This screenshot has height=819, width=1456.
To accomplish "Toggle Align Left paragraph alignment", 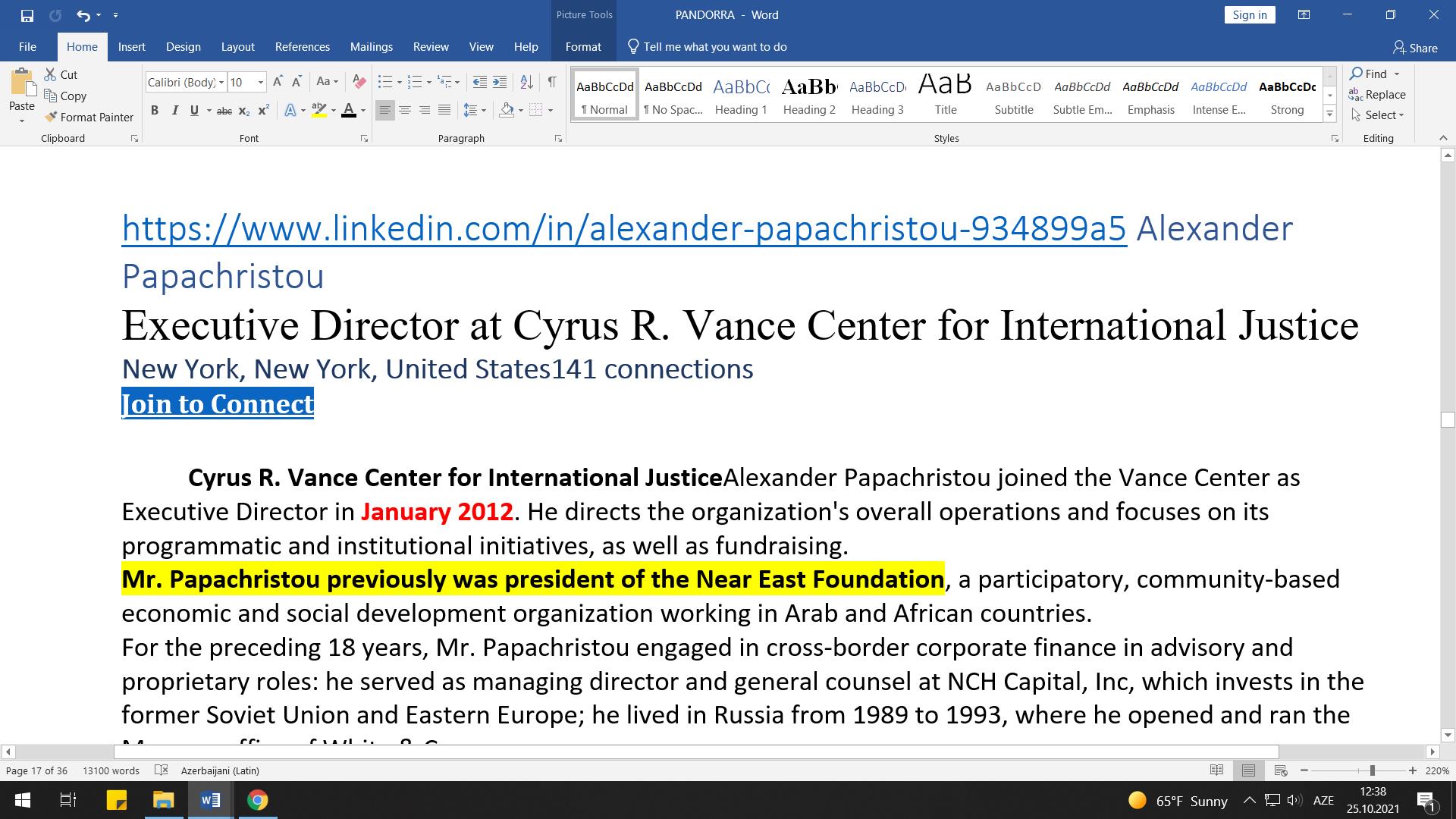I will coord(385,111).
